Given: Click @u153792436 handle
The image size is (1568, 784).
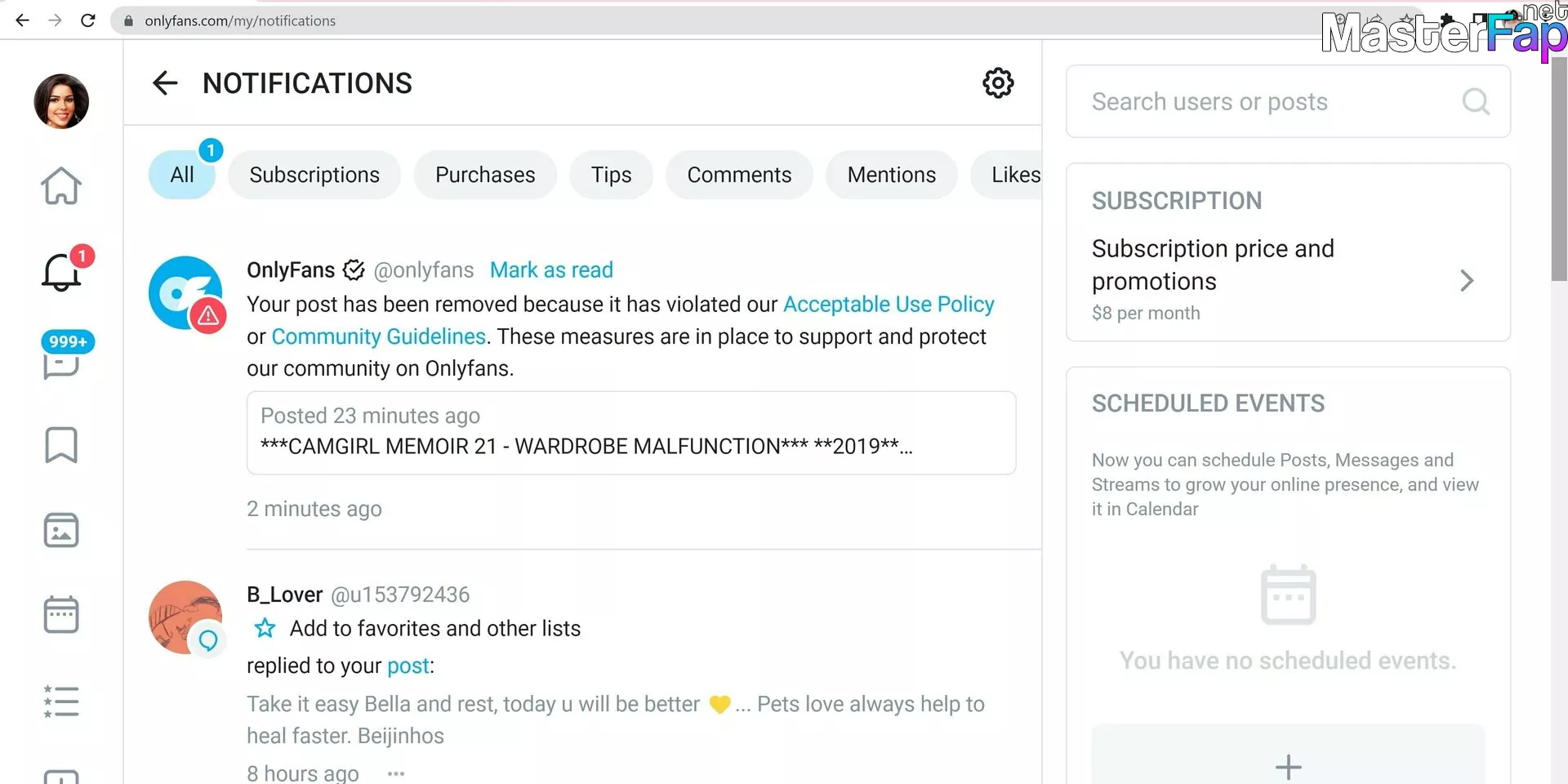Looking at the screenshot, I should [x=400, y=595].
